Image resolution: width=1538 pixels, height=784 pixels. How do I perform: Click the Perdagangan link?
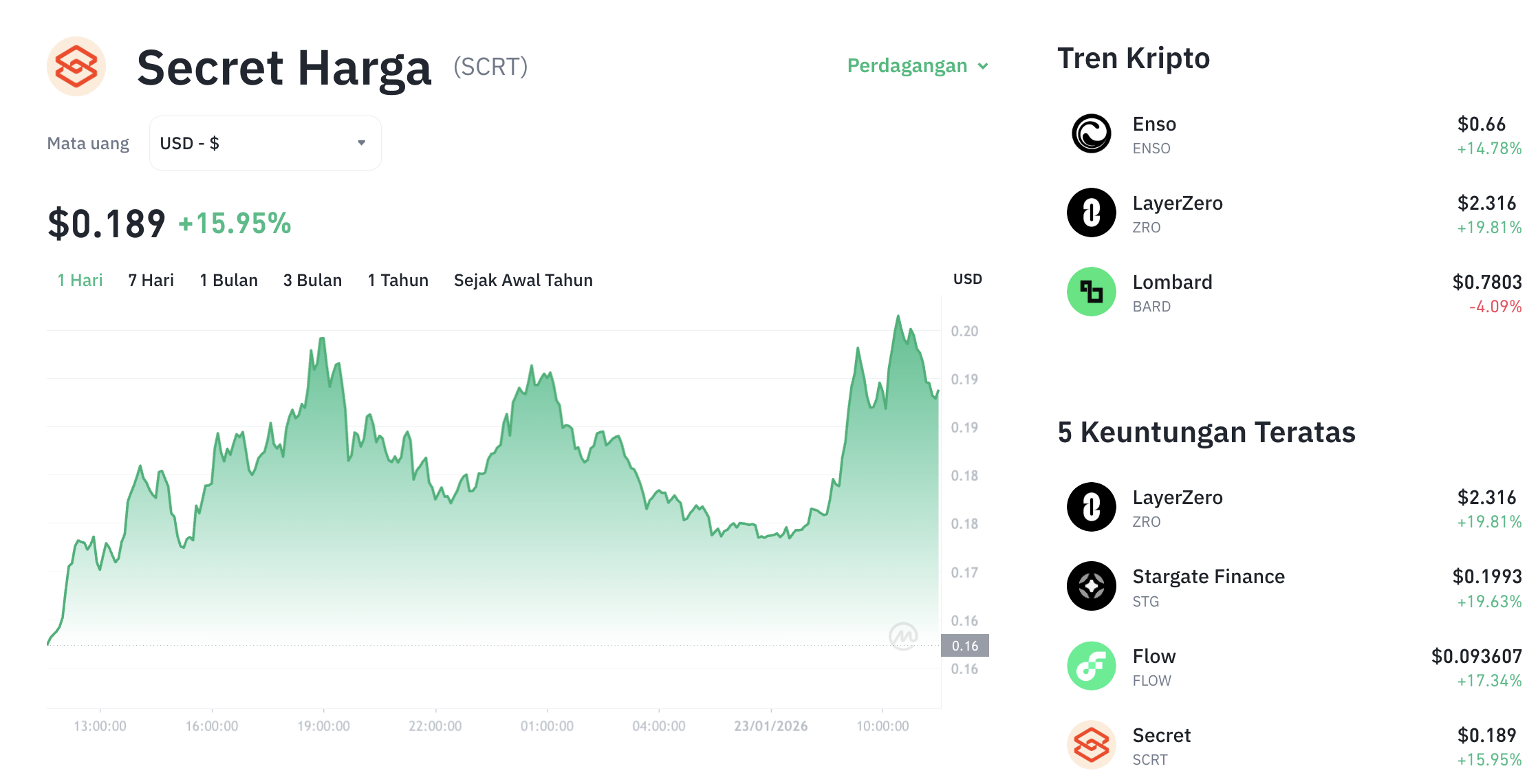tap(906, 66)
